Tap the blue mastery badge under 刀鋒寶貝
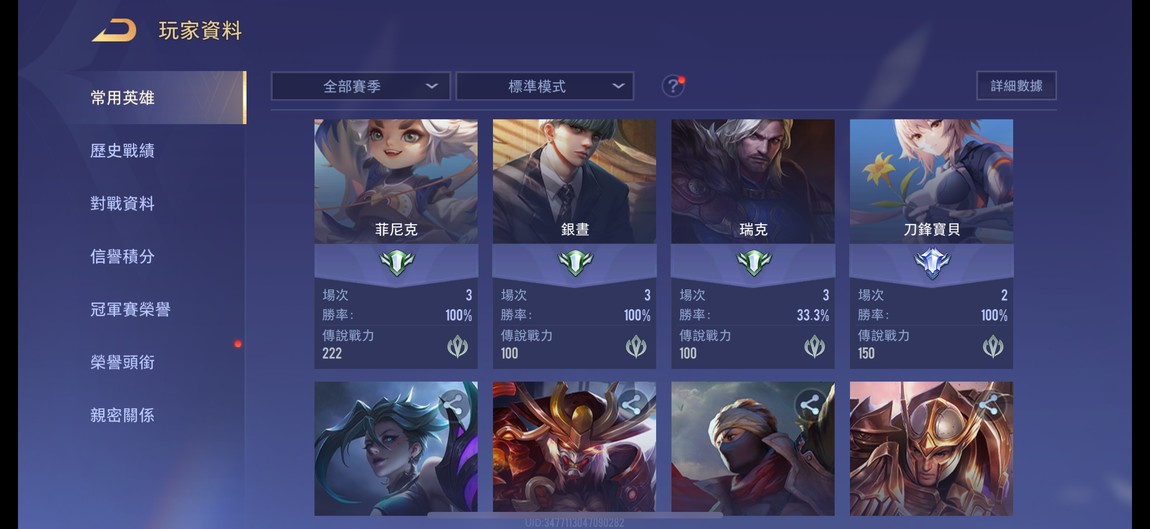1150x529 pixels. tap(931, 262)
